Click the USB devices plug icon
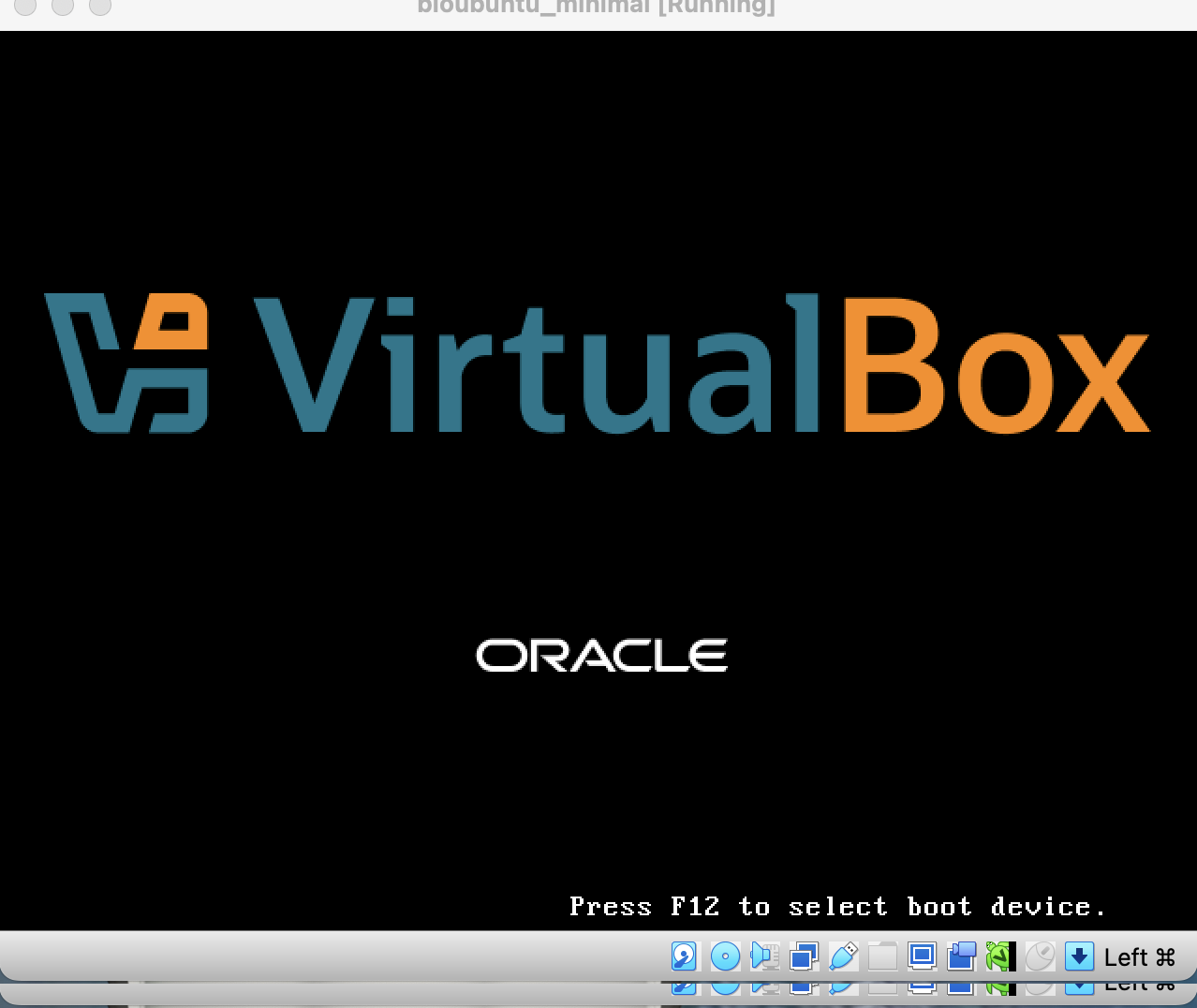The height and width of the screenshot is (1008, 1197). coord(843,956)
